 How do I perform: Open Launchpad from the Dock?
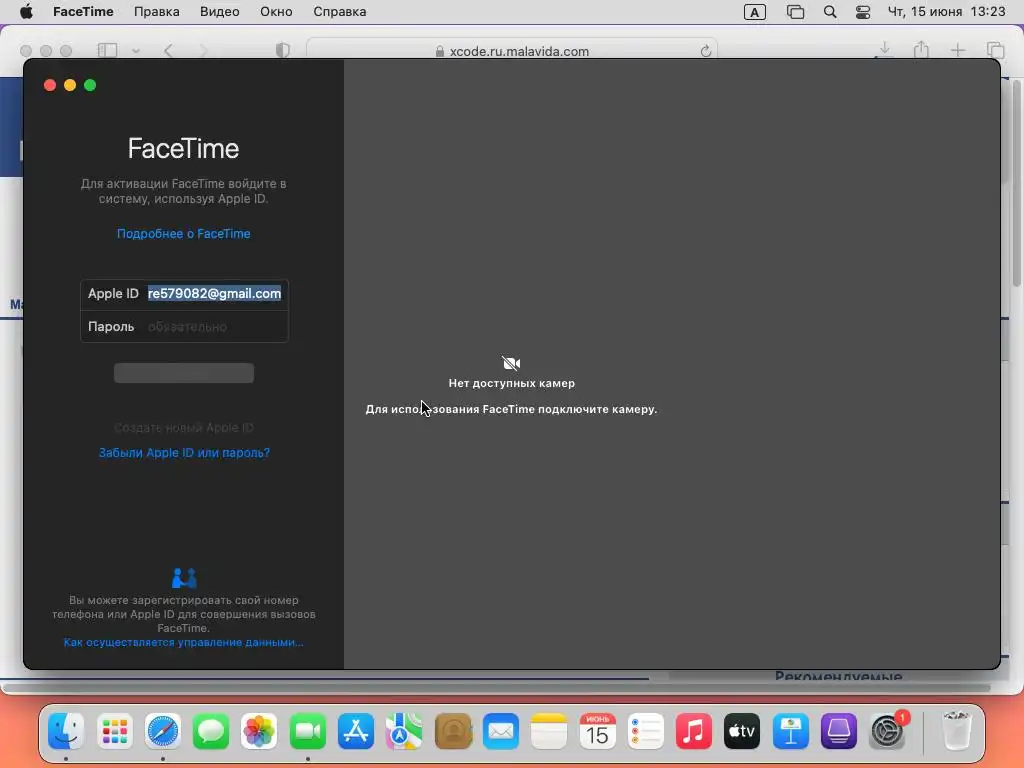coord(114,731)
